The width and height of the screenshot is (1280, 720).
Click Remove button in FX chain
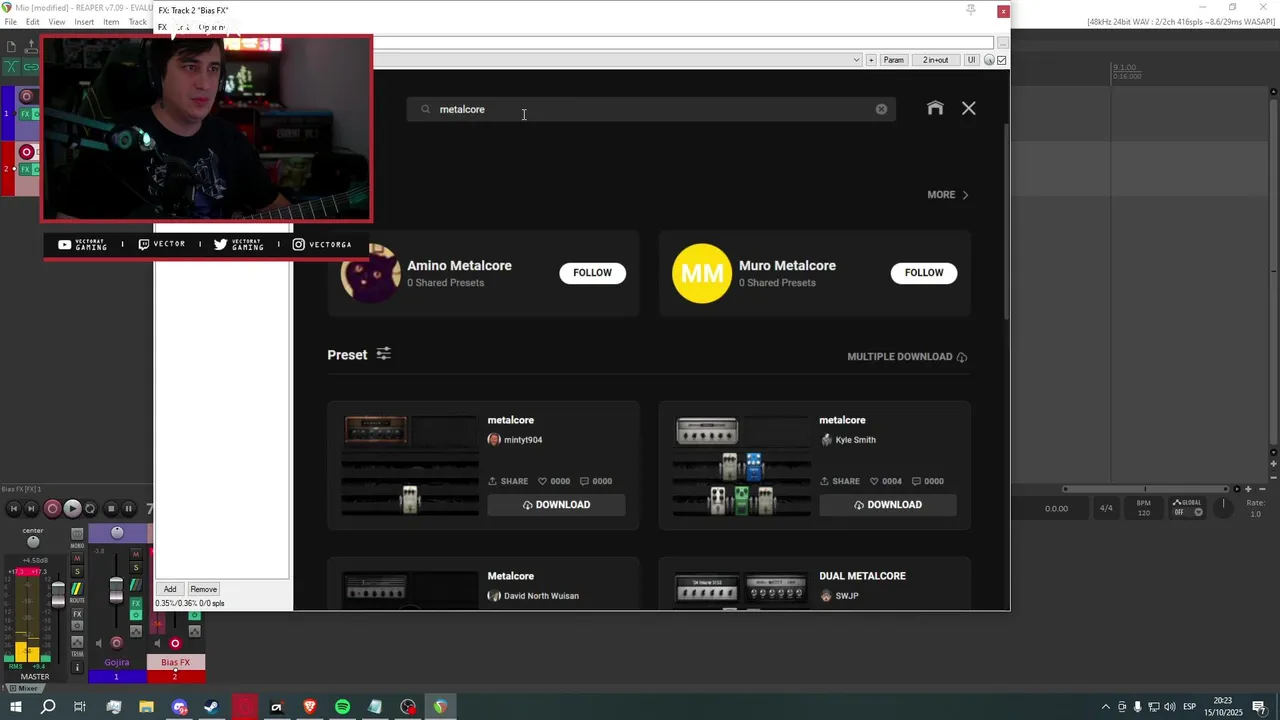[203, 589]
